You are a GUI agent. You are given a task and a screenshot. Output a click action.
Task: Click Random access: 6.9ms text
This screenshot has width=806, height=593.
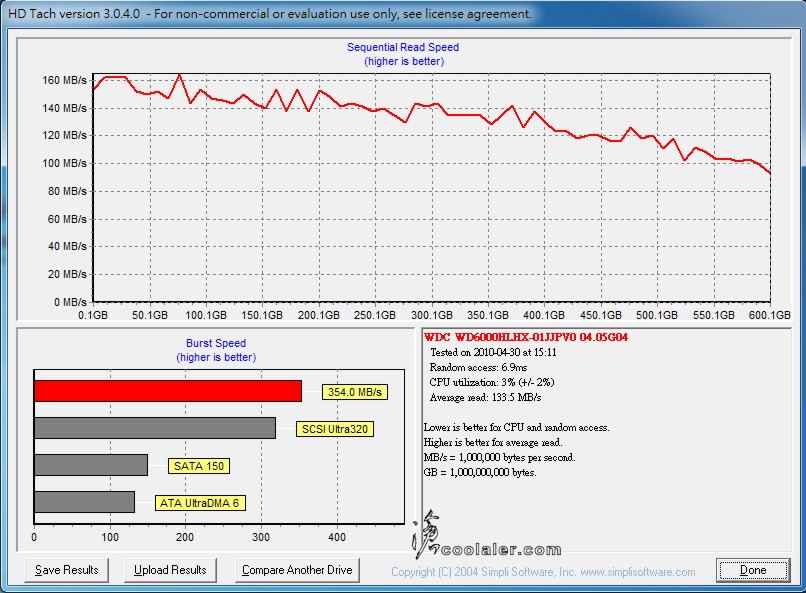coord(478,367)
